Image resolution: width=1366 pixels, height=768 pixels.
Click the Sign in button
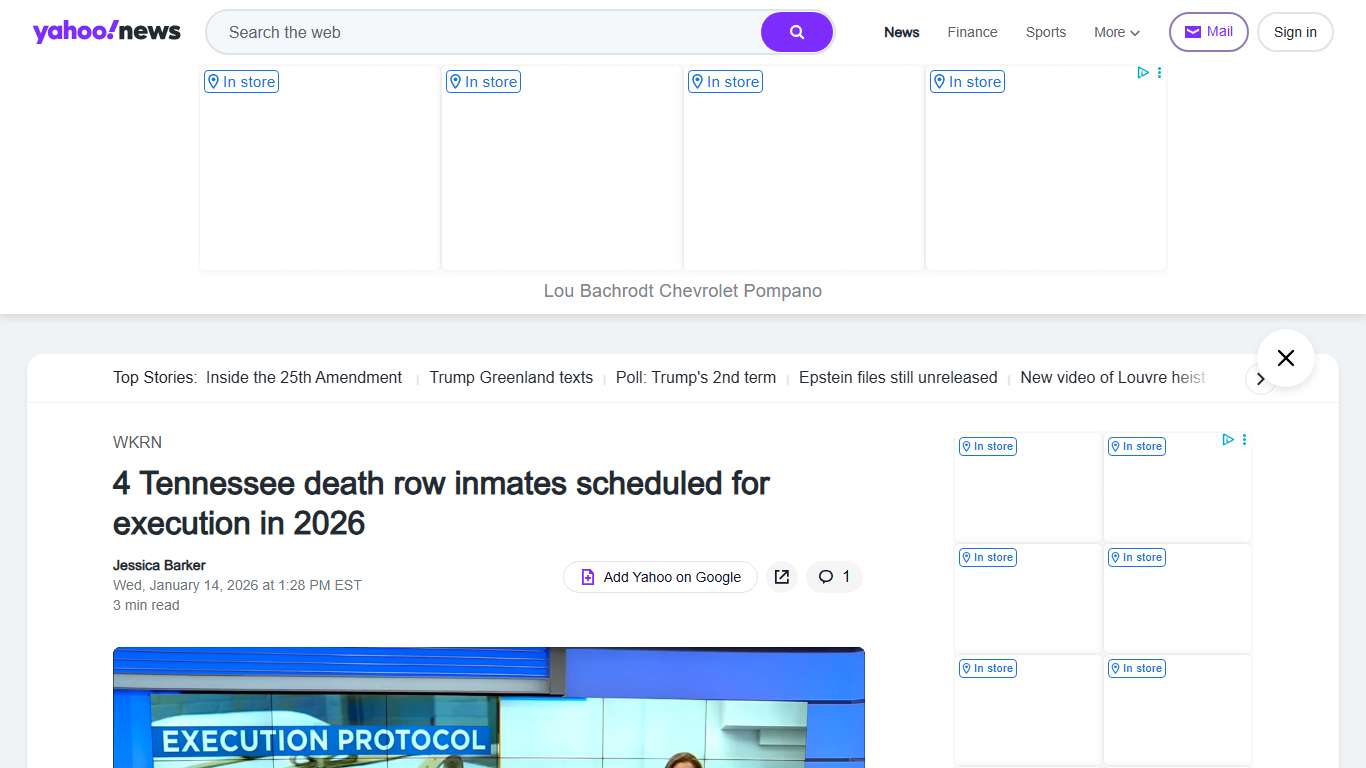coord(1294,32)
